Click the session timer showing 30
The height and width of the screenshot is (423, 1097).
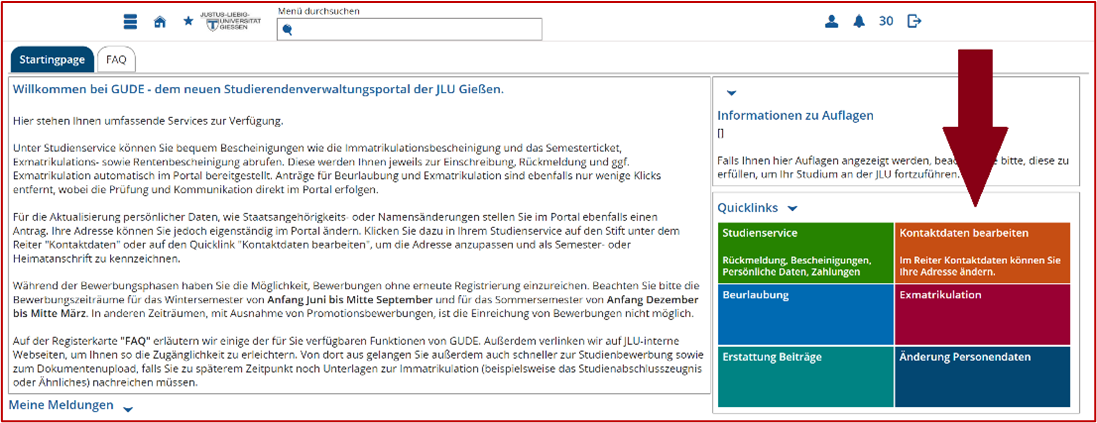(x=885, y=21)
